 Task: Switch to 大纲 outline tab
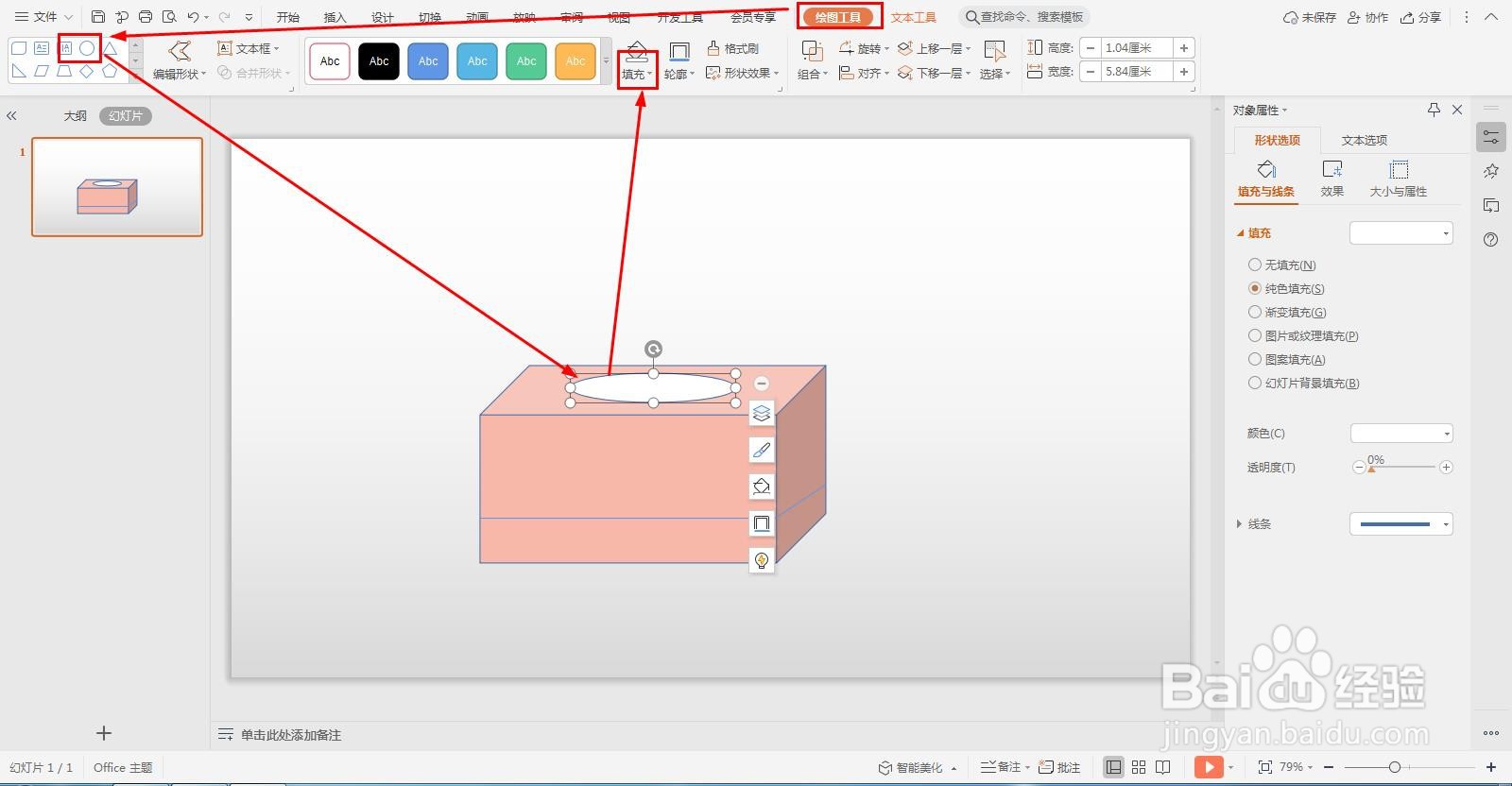(75, 116)
